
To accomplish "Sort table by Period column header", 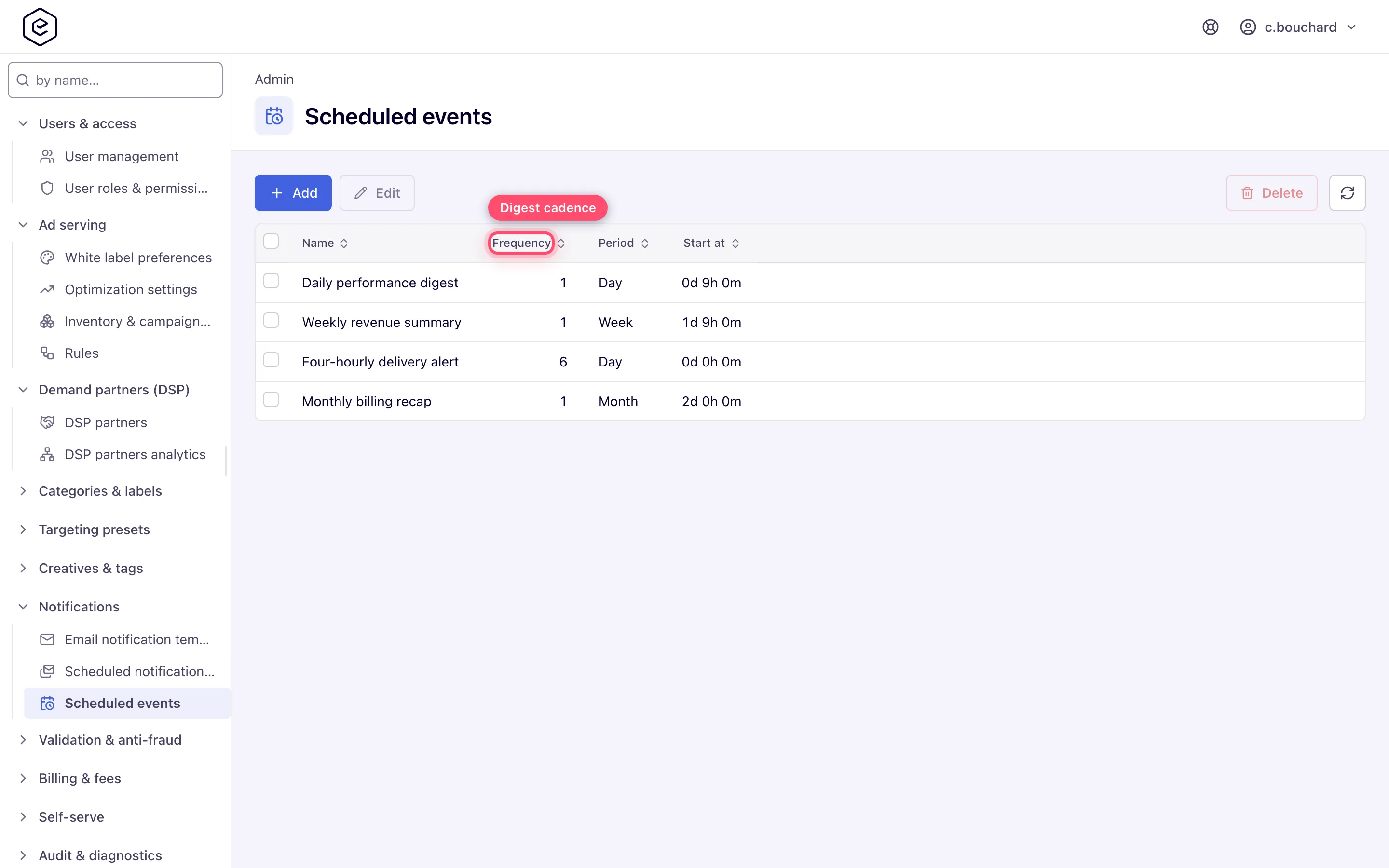I will click(x=623, y=244).
